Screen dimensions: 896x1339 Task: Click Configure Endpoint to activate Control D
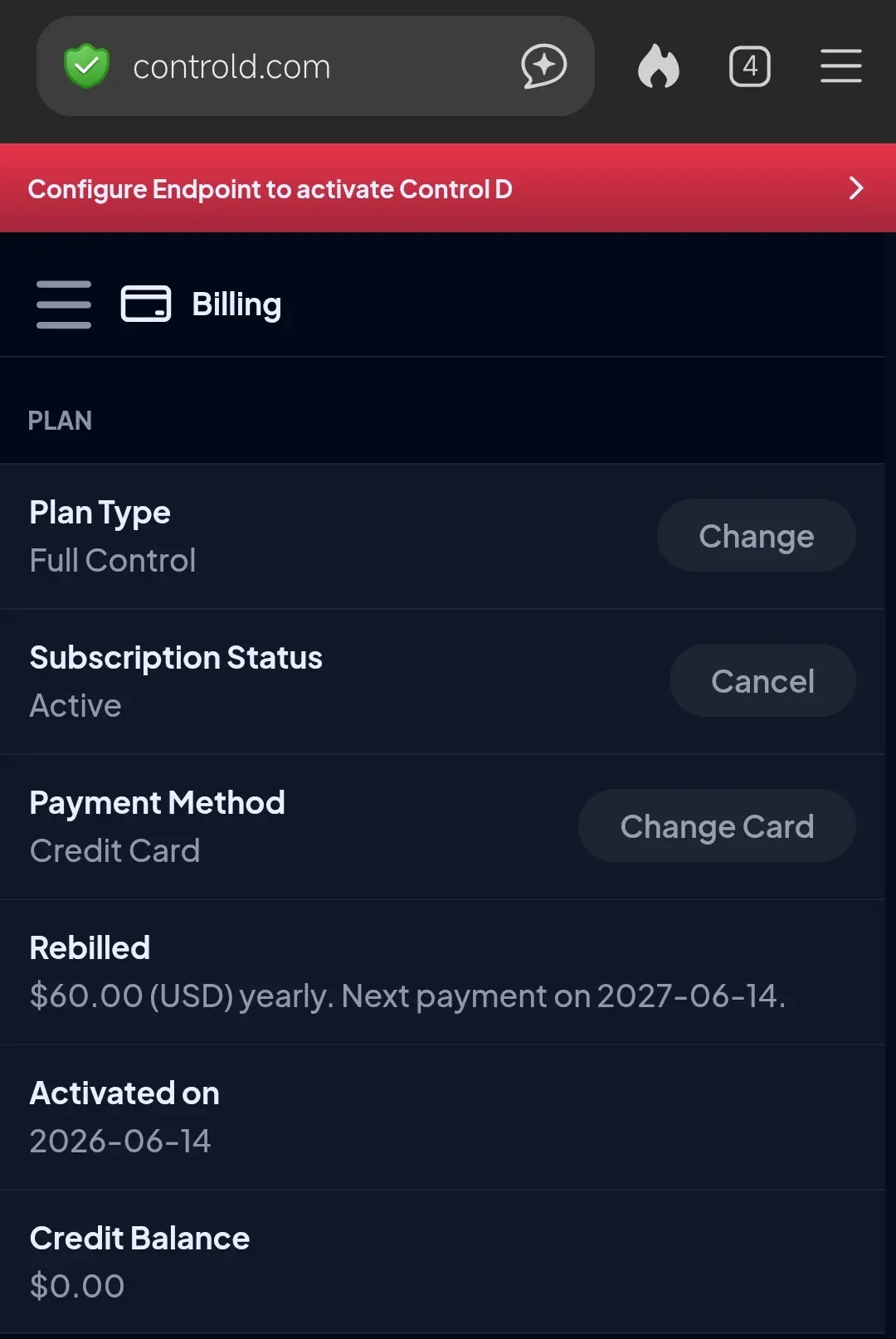[270, 189]
